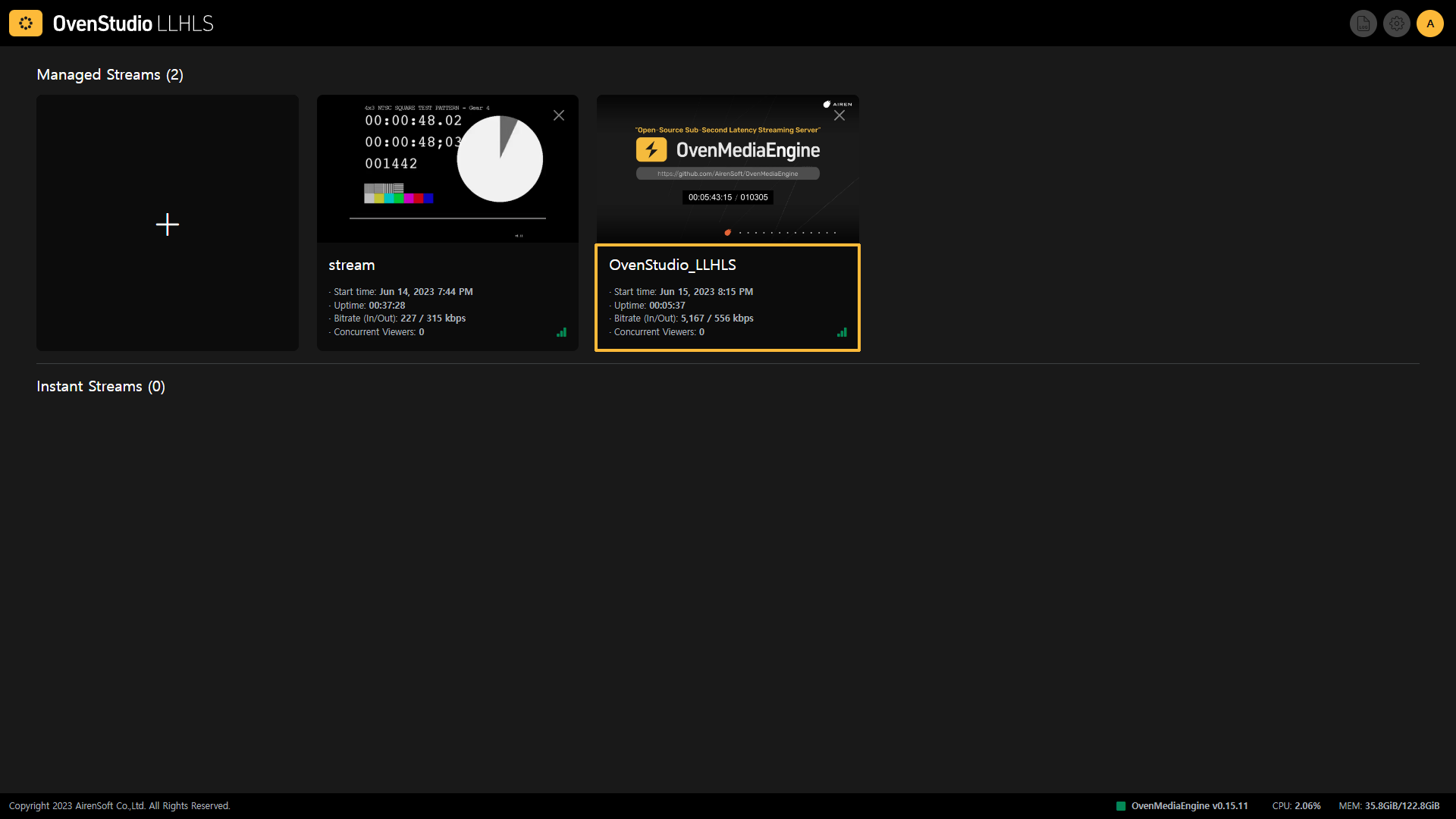Screen dimensions: 1456x819
Task: Click the AirenSoft copyright notice
Action: (120, 806)
